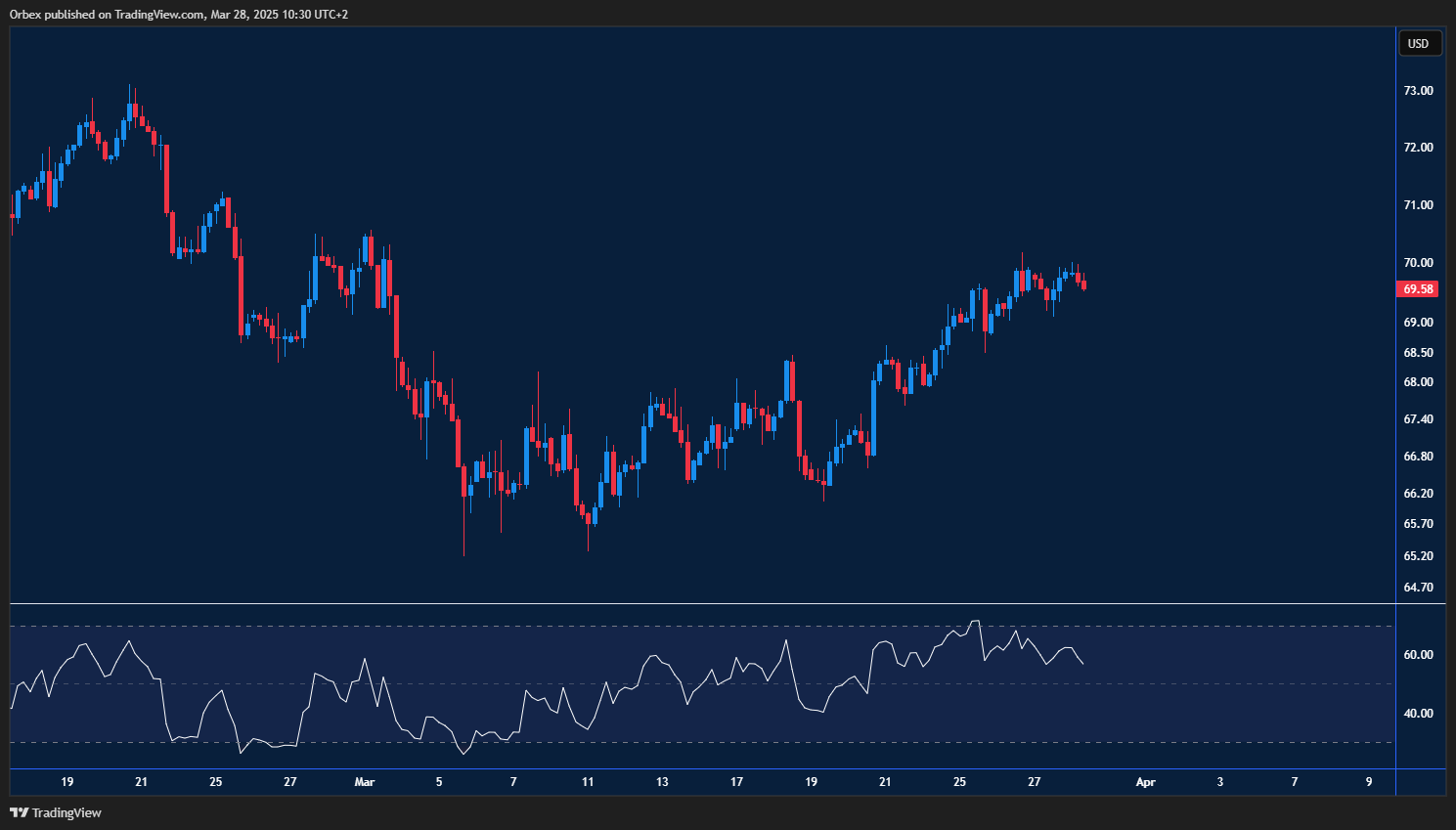Click the 70.00 price scale label

coord(1418,263)
